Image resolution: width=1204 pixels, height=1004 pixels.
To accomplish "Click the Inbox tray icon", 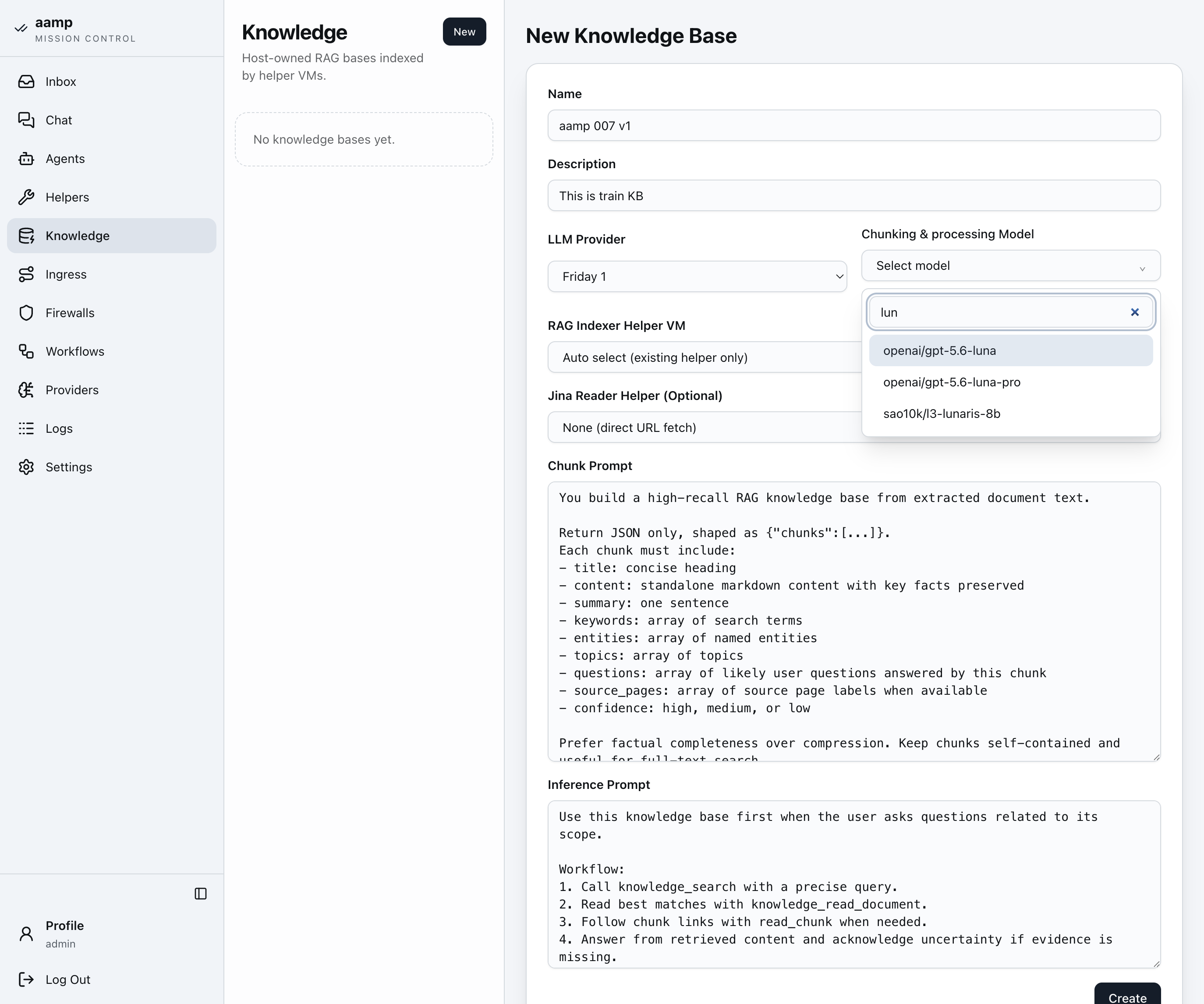I will [26, 81].
